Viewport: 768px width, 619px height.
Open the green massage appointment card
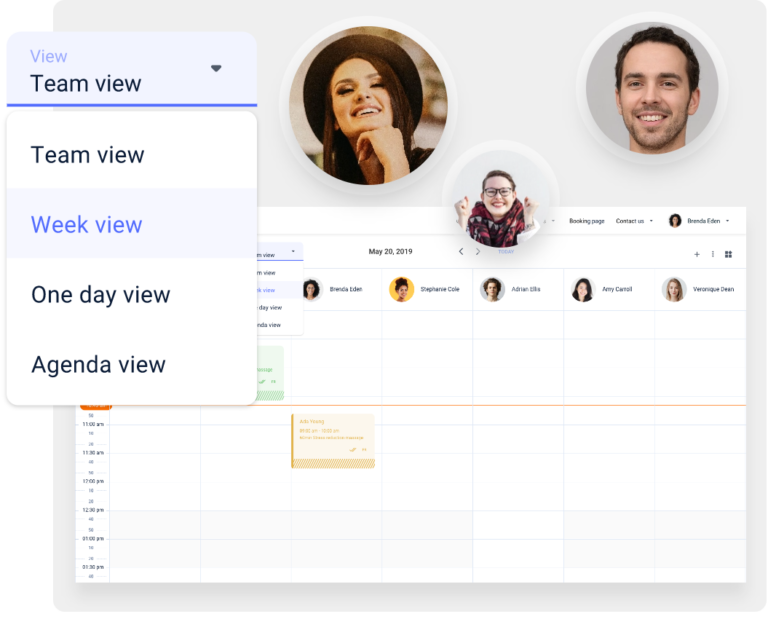coord(270,373)
